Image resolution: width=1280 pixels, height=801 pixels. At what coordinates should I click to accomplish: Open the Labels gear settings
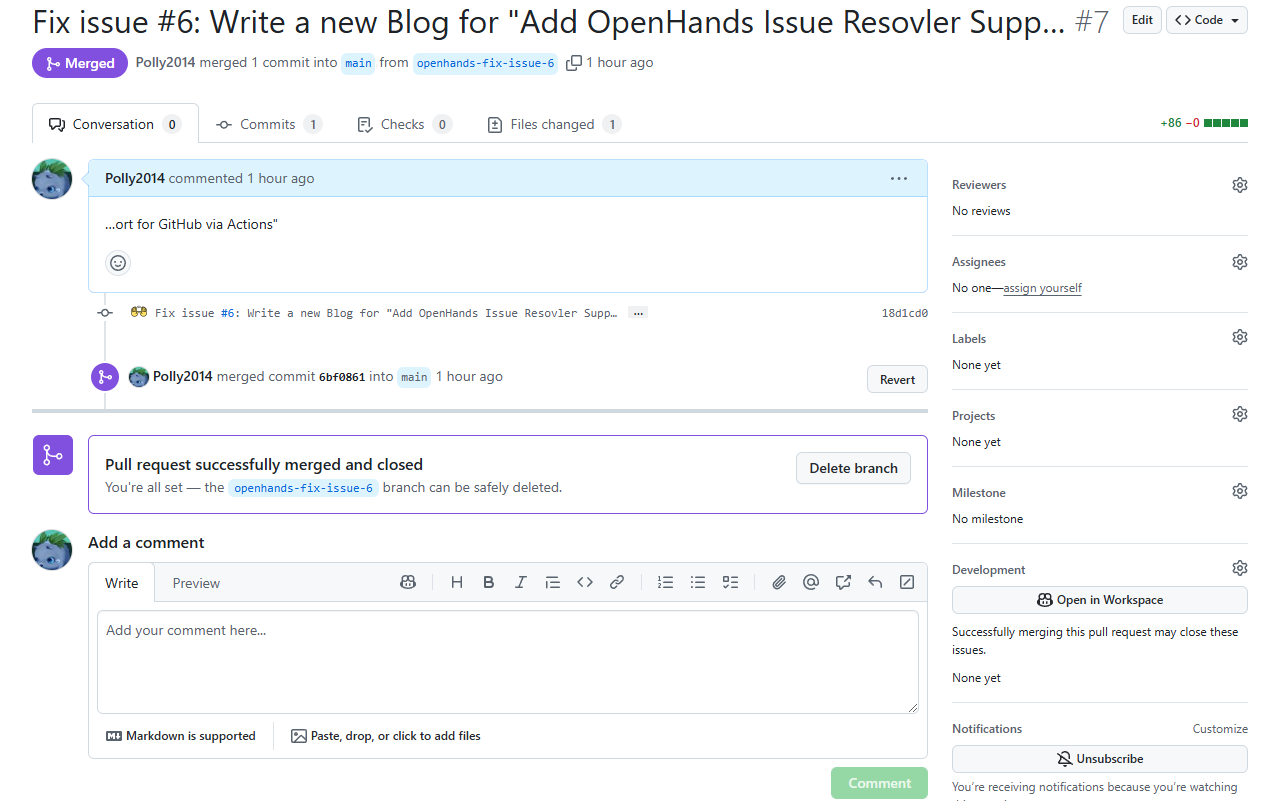(1240, 337)
